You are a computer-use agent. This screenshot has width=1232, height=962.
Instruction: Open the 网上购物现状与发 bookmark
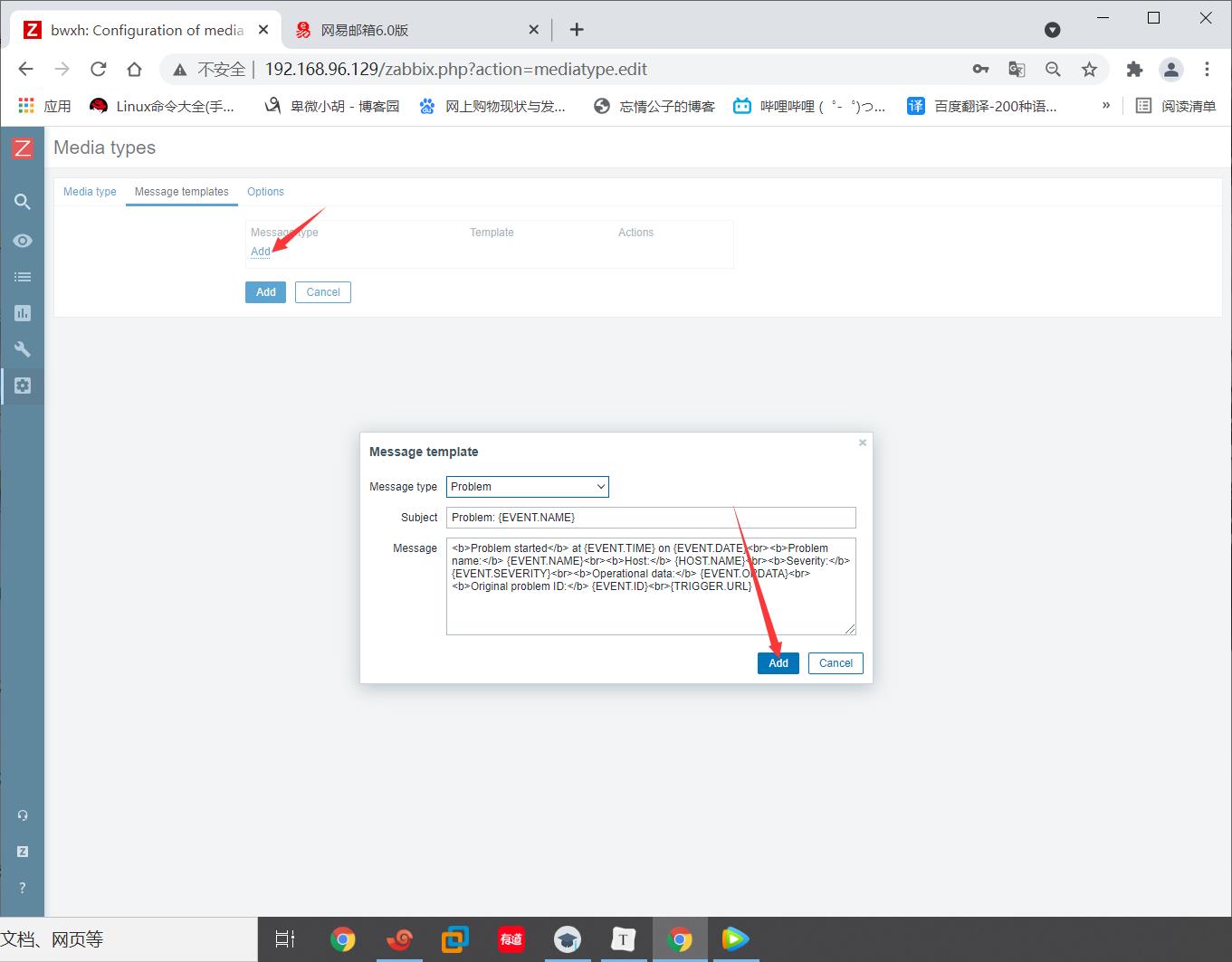(492, 106)
